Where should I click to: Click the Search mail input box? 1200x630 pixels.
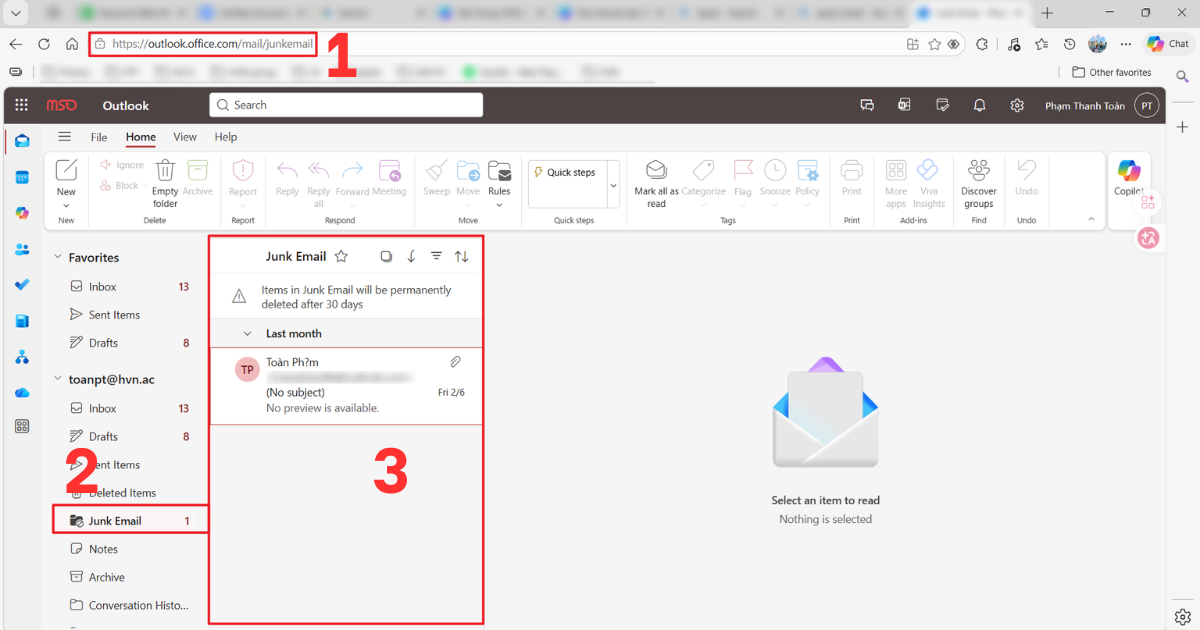pyautogui.click(x=346, y=105)
